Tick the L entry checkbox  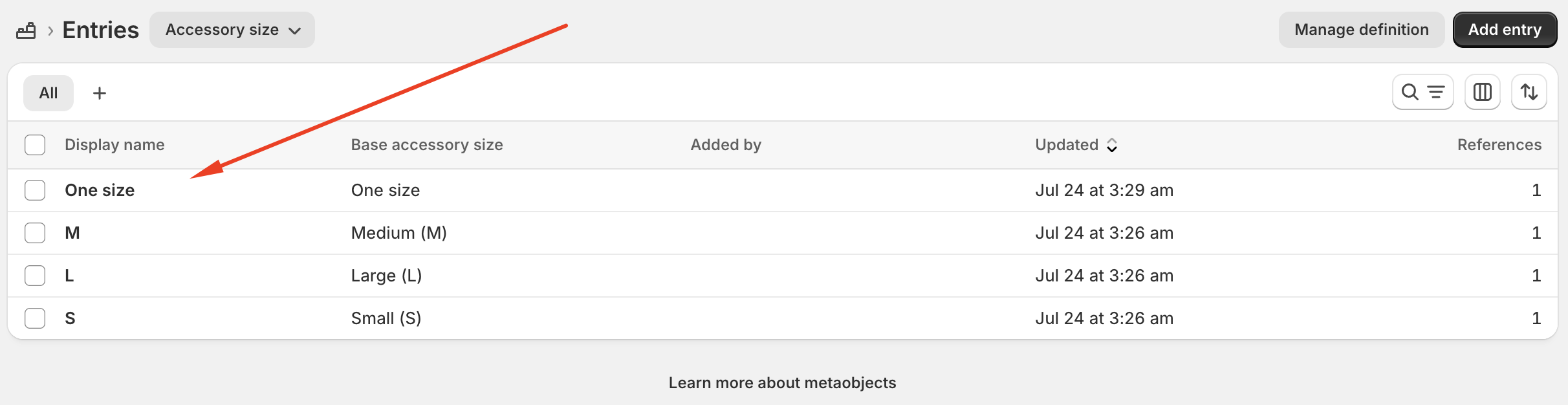35,276
